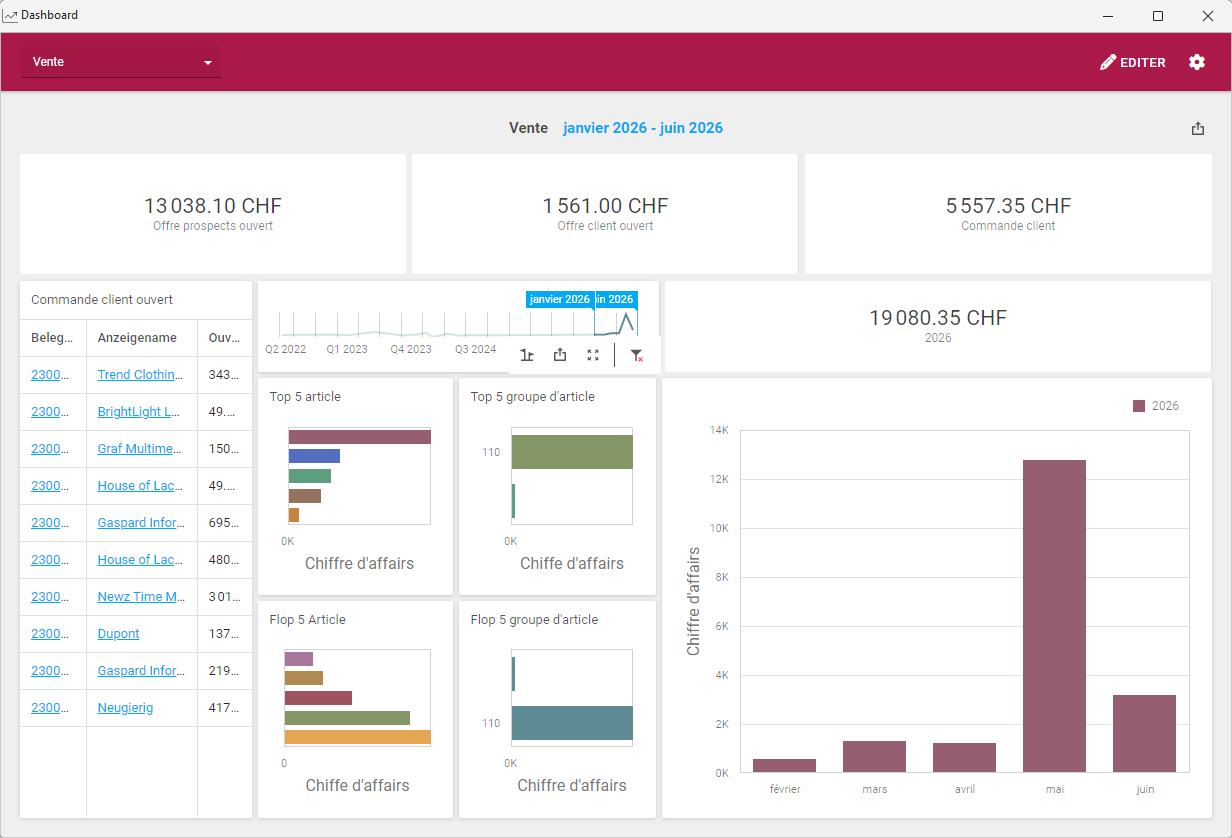Select the Offre prospects ouvert card

(213, 214)
